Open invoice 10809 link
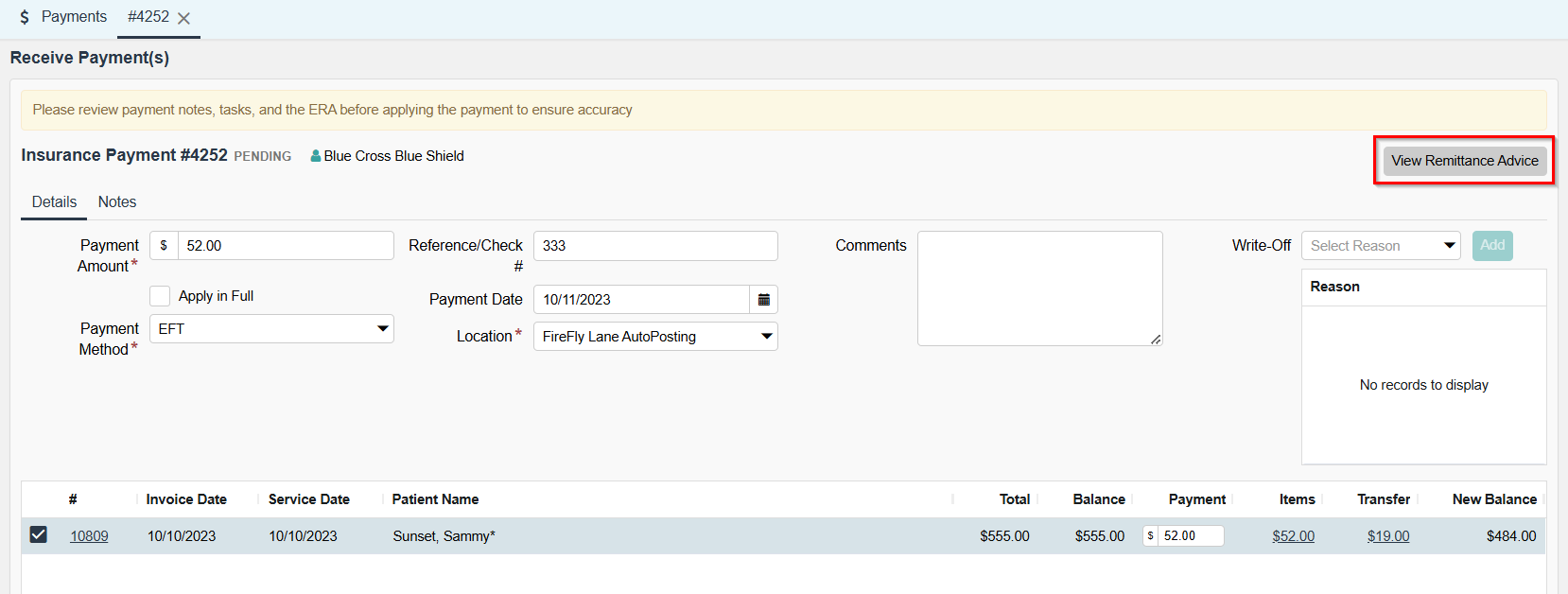Viewport: 1568px width, 594px height. click(89, 536)
